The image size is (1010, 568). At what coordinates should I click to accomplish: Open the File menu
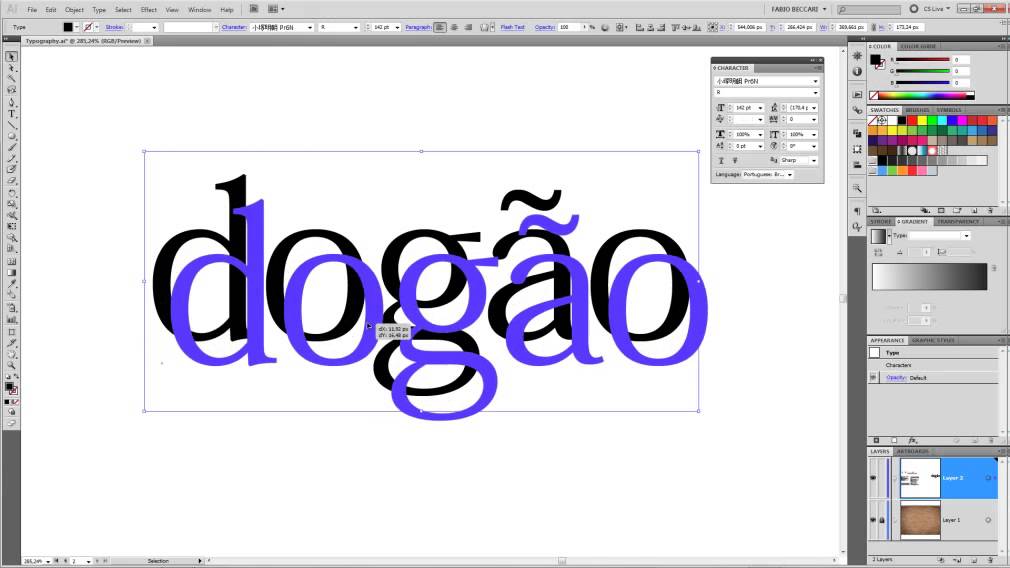[x=32, y=10]
